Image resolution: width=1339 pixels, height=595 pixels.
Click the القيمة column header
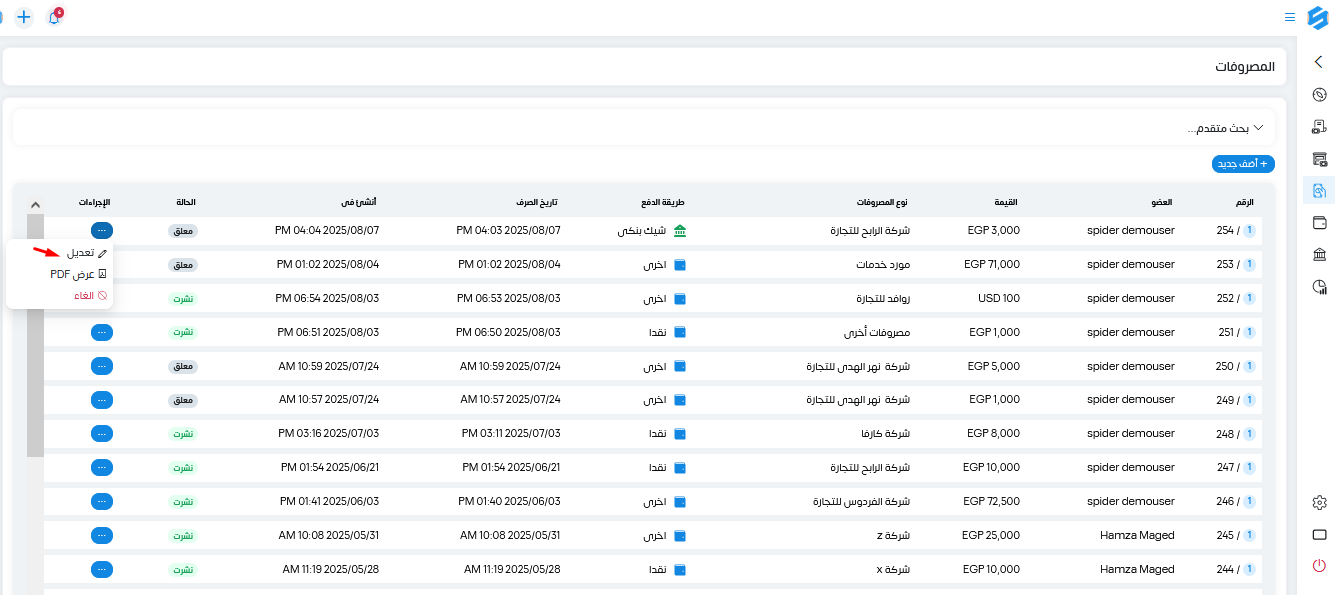click(x=1005, y=203)
